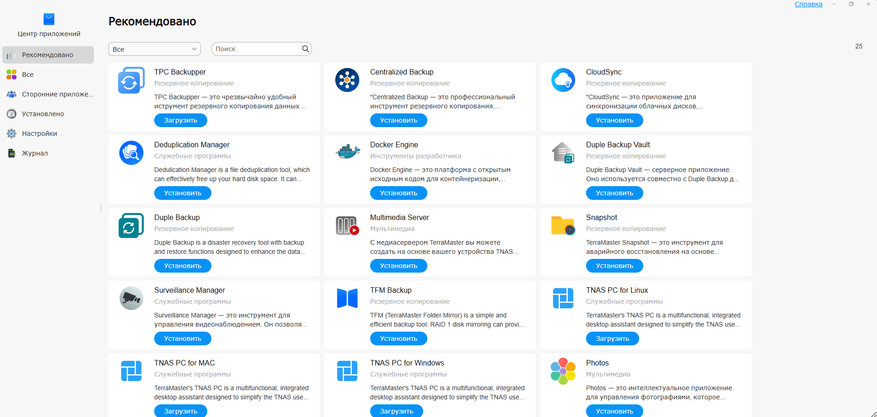Screen dimensions: 877x417
Task: Click the Snapshot folder icon
Action: (x=563, y=225)
